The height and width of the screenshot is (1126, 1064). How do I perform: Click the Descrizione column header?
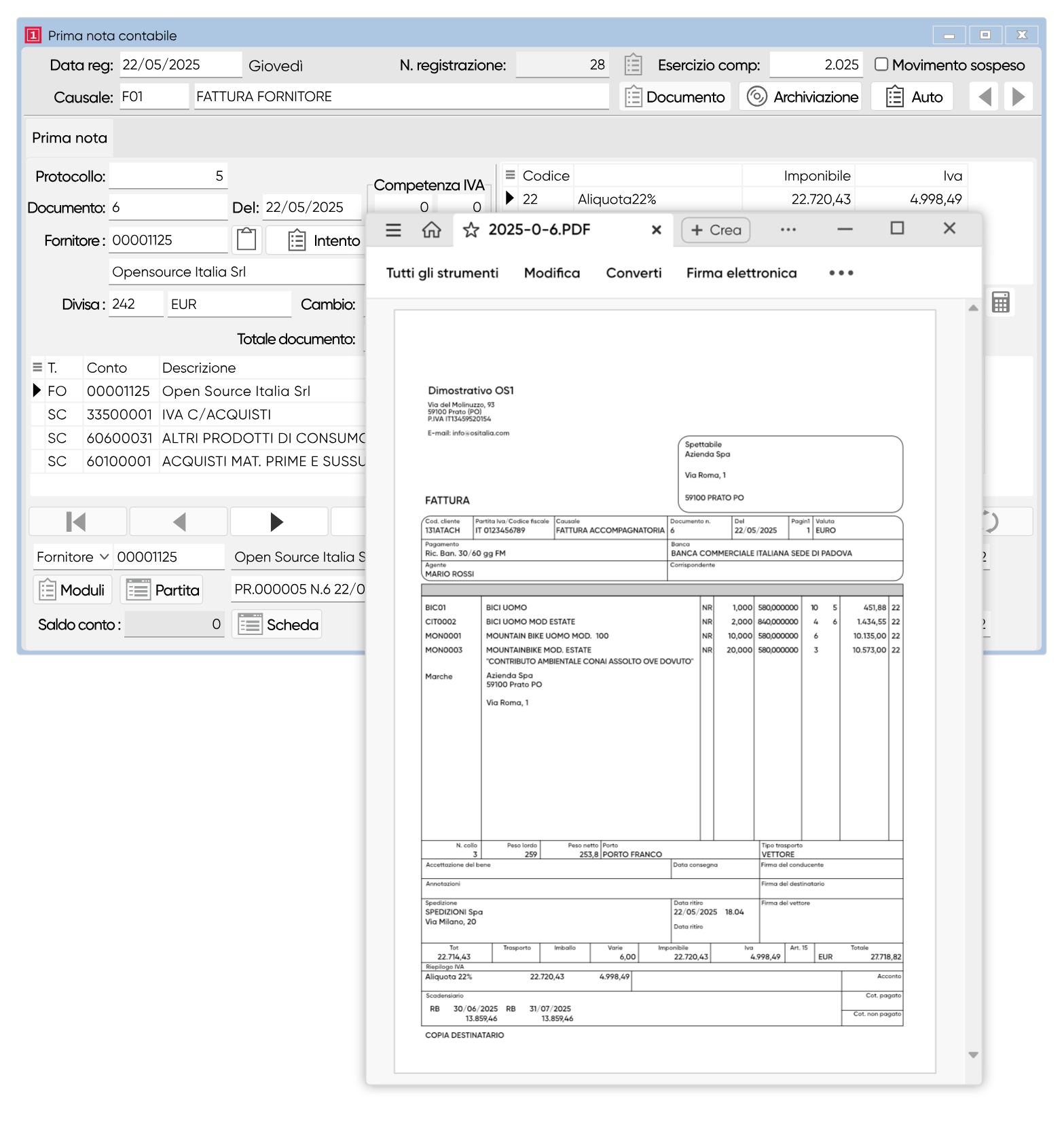pyautogui.click(x=262, y=367)
